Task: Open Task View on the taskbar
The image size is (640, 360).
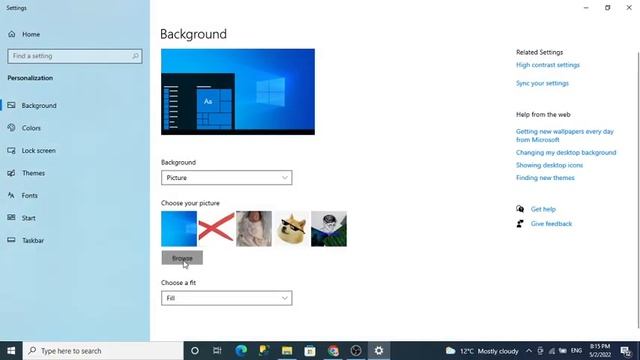Action: tap(217, 351)
